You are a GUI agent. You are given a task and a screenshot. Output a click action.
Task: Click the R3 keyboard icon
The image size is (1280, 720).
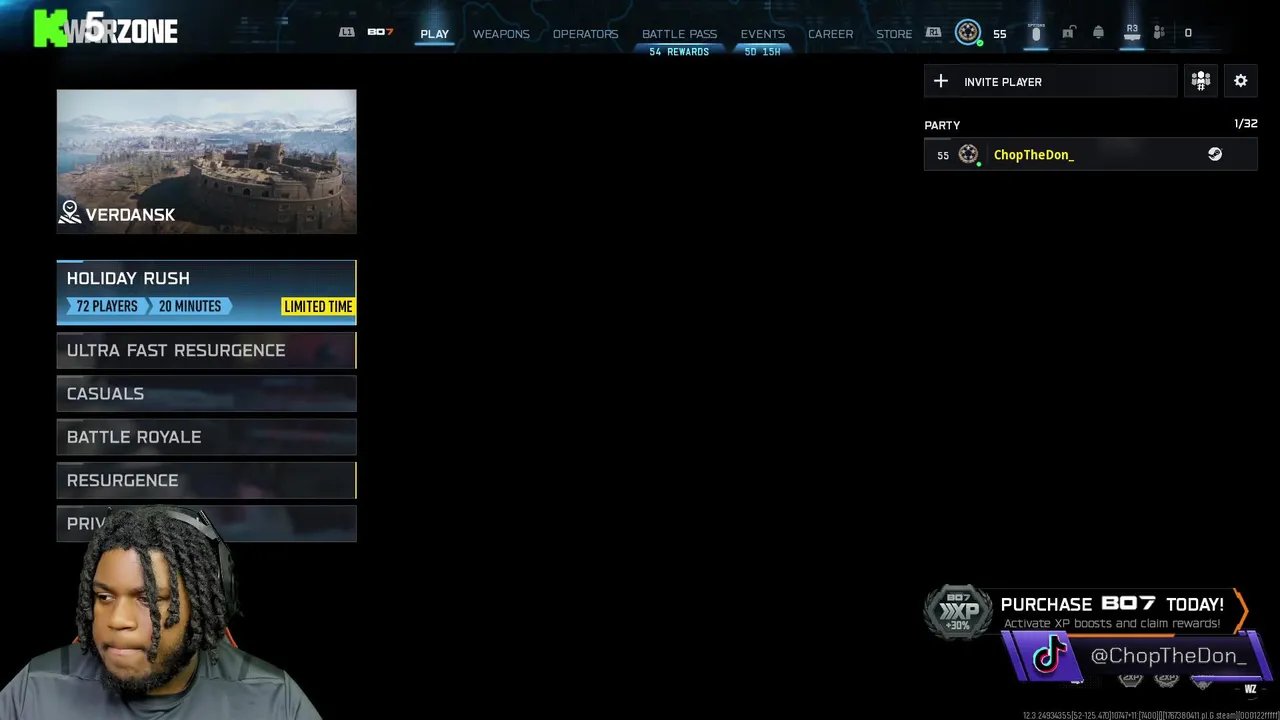click(x=1132, y=32)
